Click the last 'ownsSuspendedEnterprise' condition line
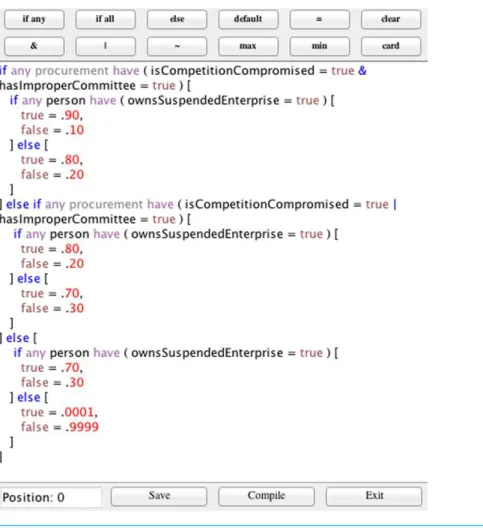483x528 pixels. click(175, 353)
